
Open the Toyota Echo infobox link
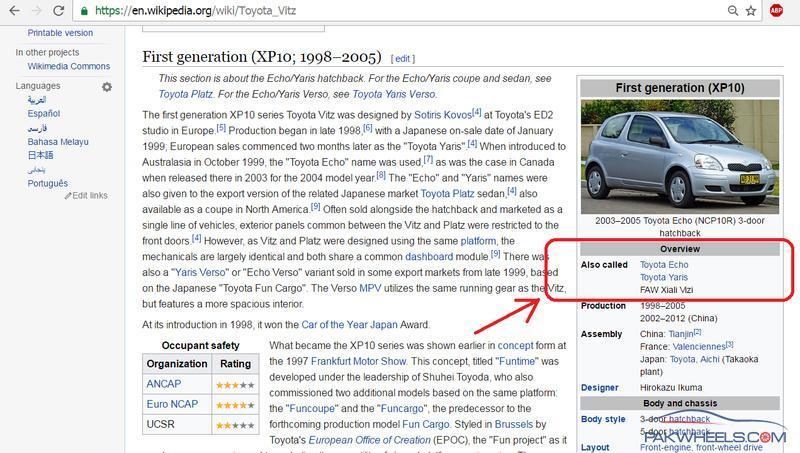tap(664, 265)
